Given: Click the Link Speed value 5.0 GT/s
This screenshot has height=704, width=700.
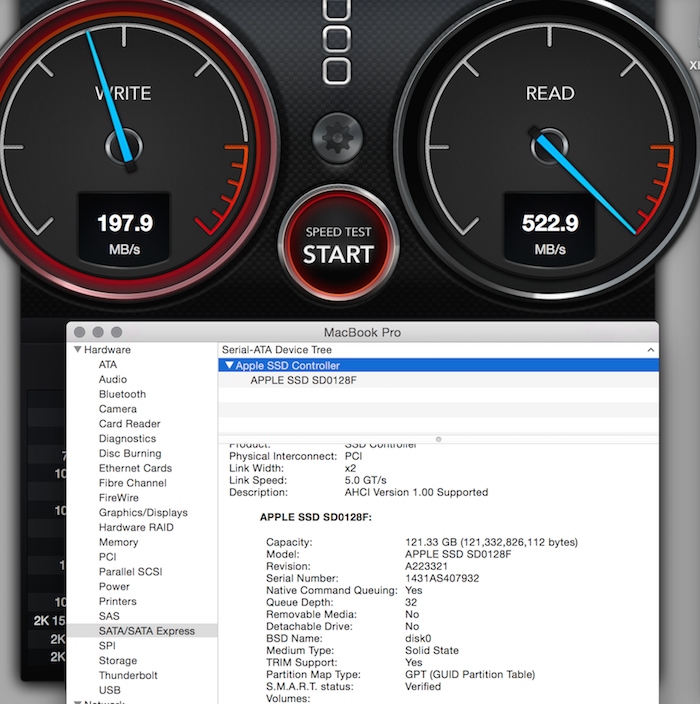Looking at the screenshot, I should coord(365,480).
